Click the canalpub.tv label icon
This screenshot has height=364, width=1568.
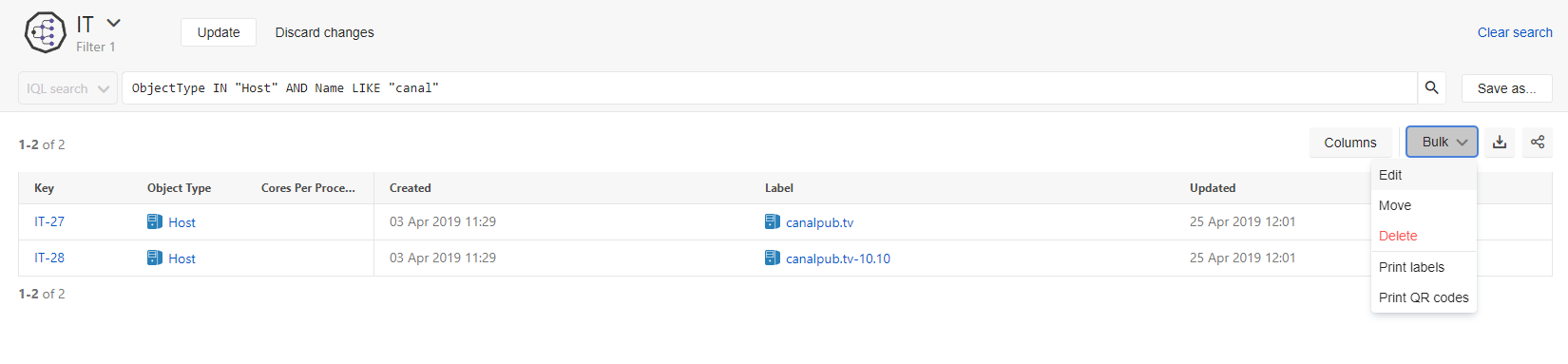click(773, 221)
